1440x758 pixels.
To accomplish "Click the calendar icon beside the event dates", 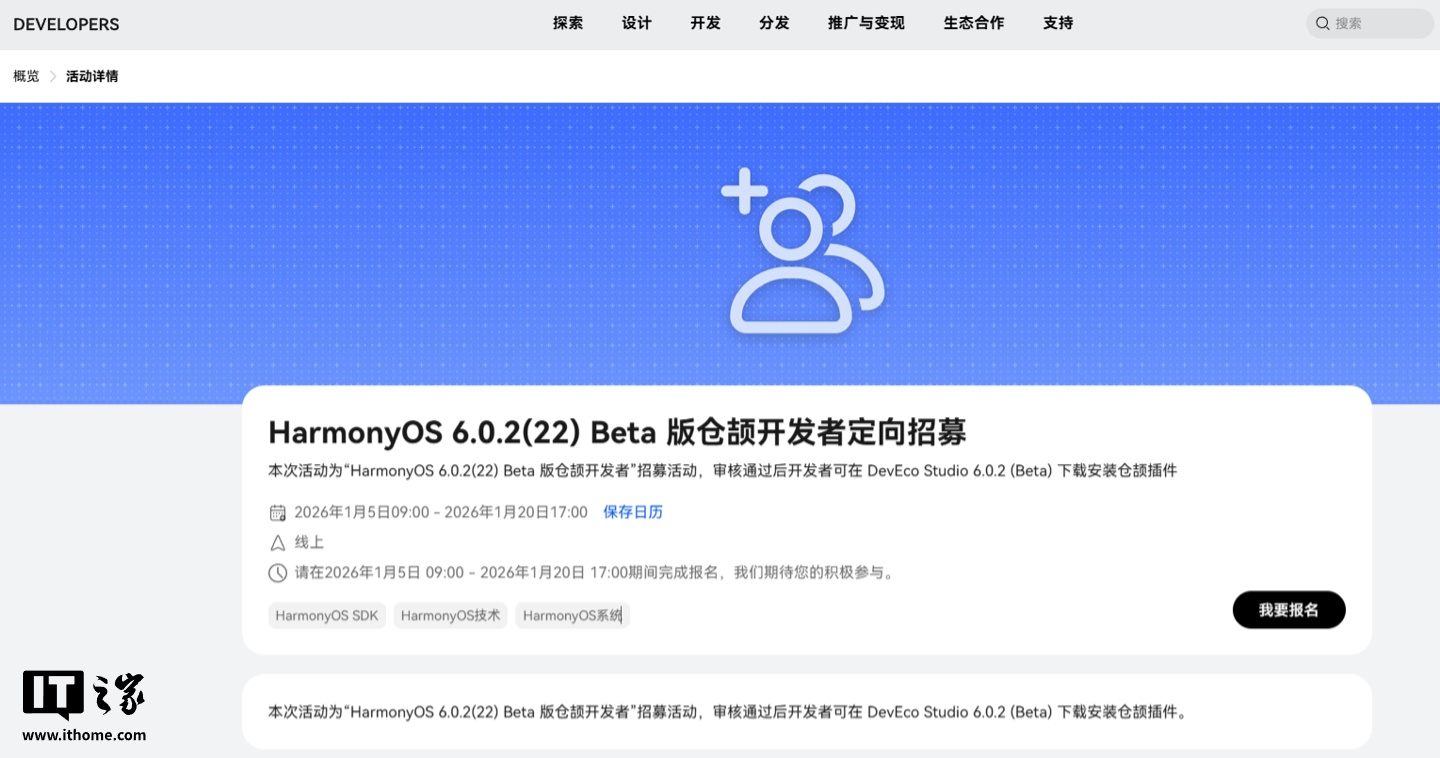I will click(x=278, y=513).
